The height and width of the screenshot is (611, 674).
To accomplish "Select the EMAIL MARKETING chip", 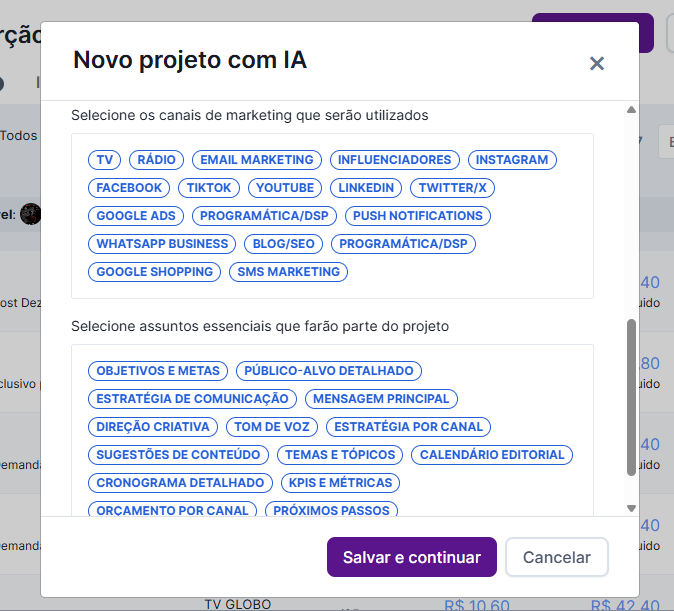I will (257, 160).
